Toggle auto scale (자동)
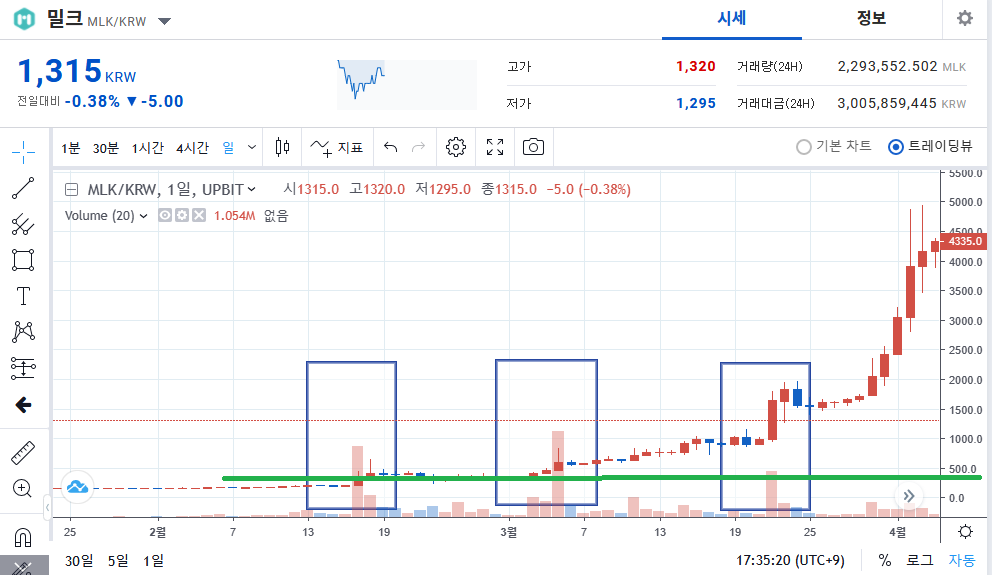The image size is (992, 575). point(962,560)
